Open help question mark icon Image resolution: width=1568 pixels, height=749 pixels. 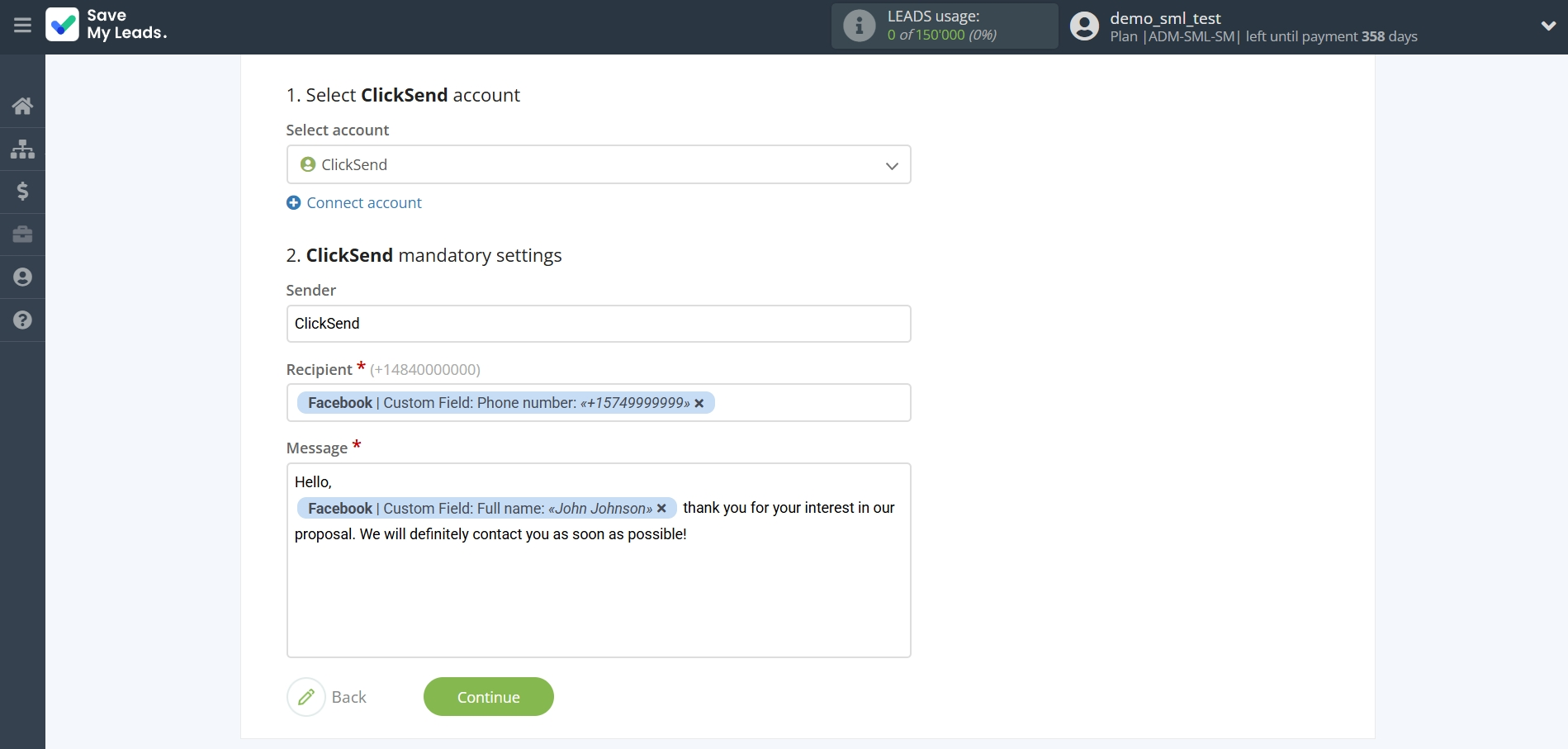22,320
